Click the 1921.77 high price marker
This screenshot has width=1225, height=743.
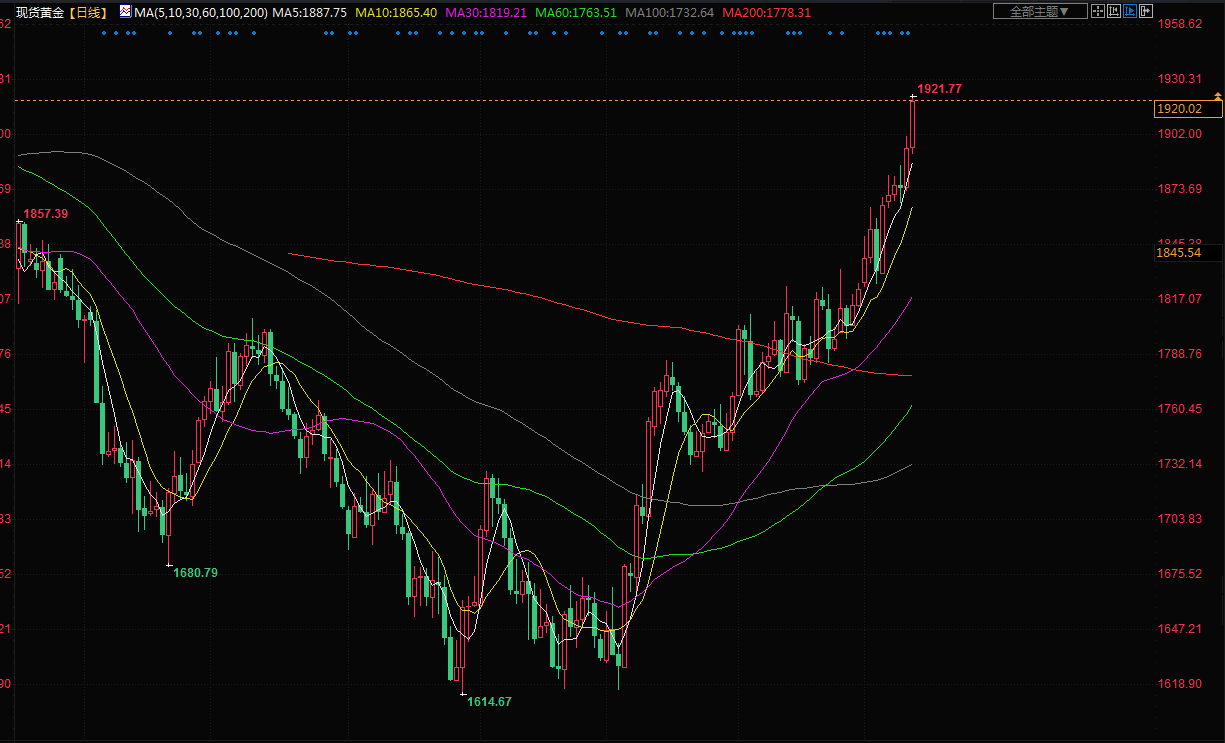tap(939, 89)
